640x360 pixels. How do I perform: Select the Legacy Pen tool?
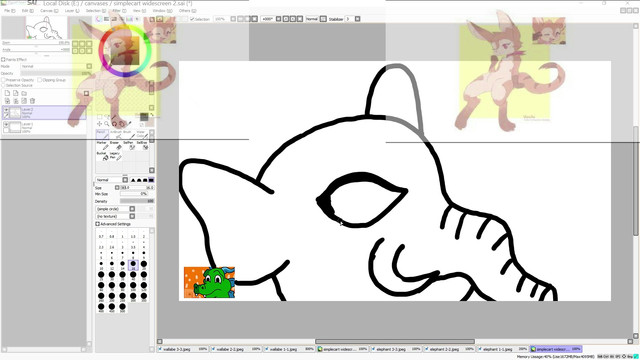[116, 156]
